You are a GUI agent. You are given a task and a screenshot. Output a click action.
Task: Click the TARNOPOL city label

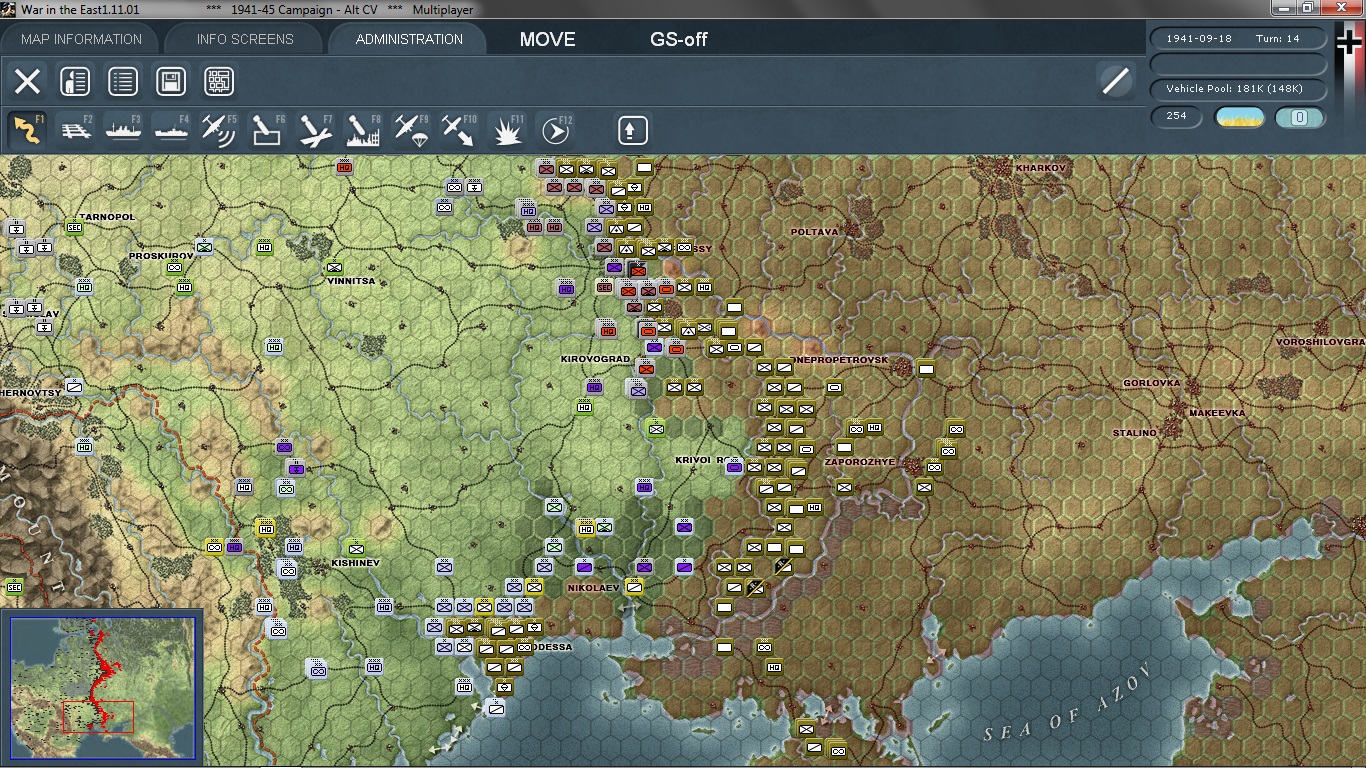[107, 217]
